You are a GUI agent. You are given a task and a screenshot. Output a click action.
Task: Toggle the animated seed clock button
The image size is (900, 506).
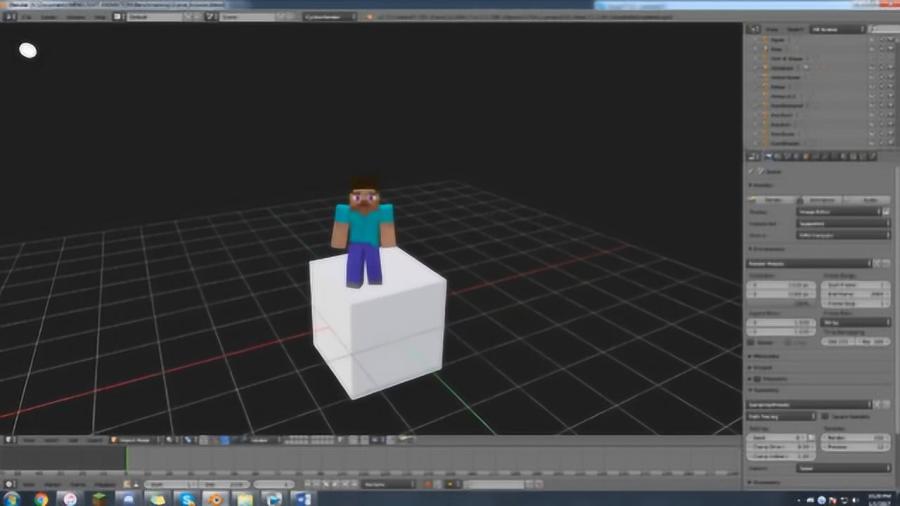[x=811, y=437]
